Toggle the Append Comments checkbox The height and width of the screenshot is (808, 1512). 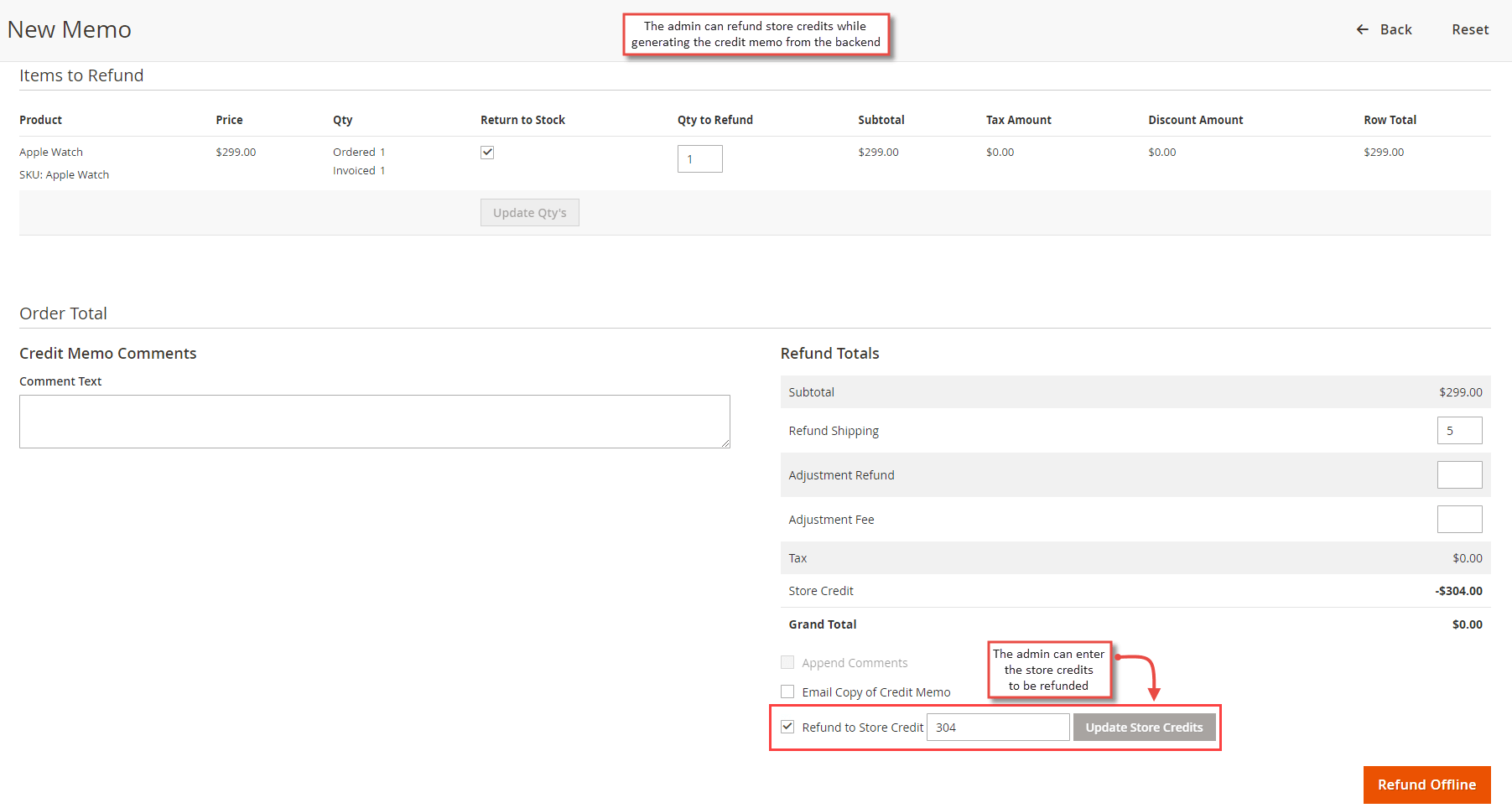point(787,662)
